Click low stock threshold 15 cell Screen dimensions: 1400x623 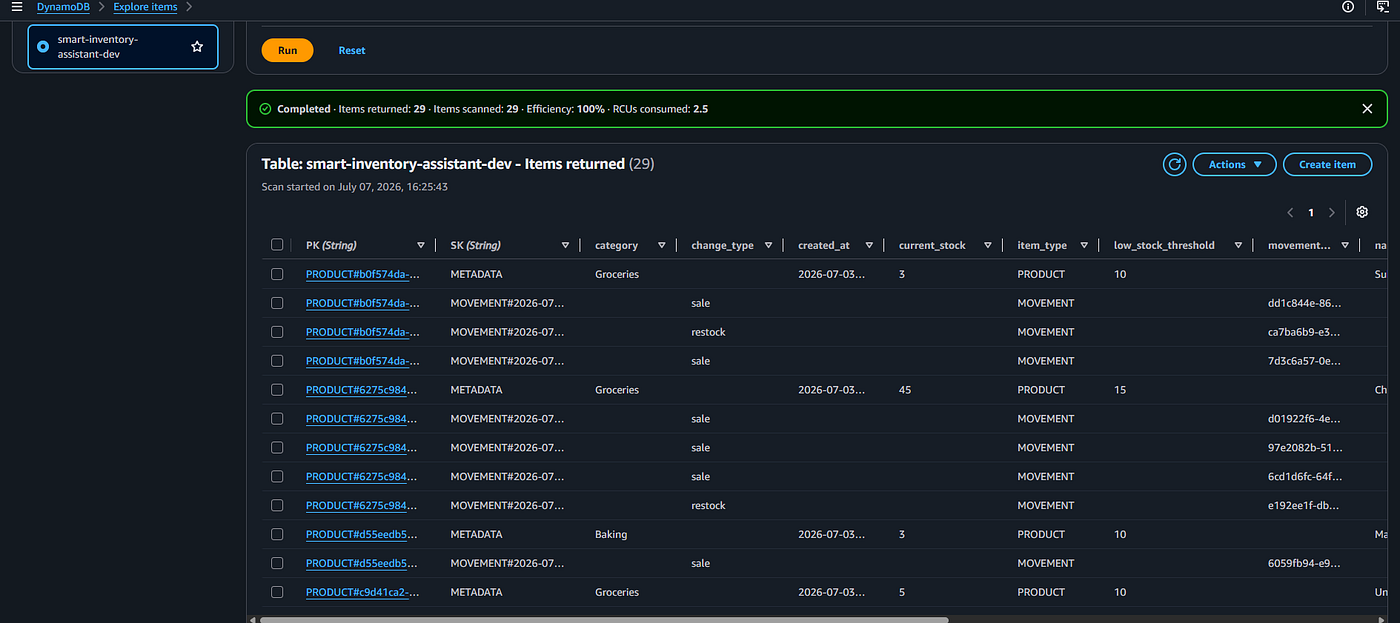point(1120,390)
